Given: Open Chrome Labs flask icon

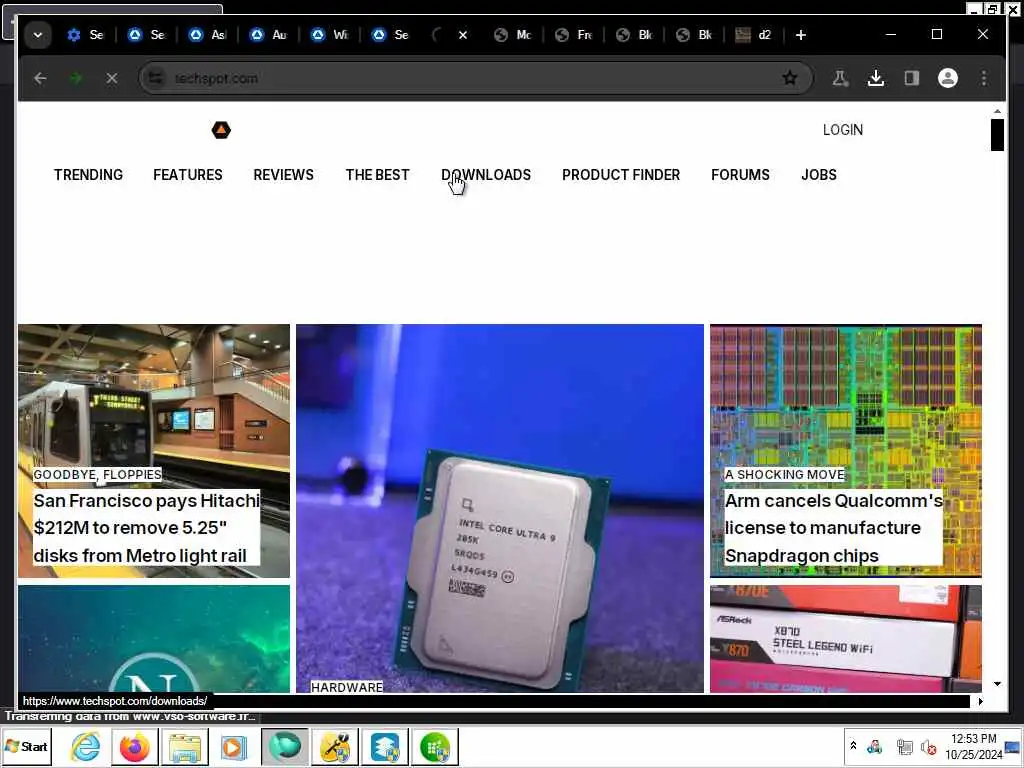Looking at the screenshot, I should [840, 78].
